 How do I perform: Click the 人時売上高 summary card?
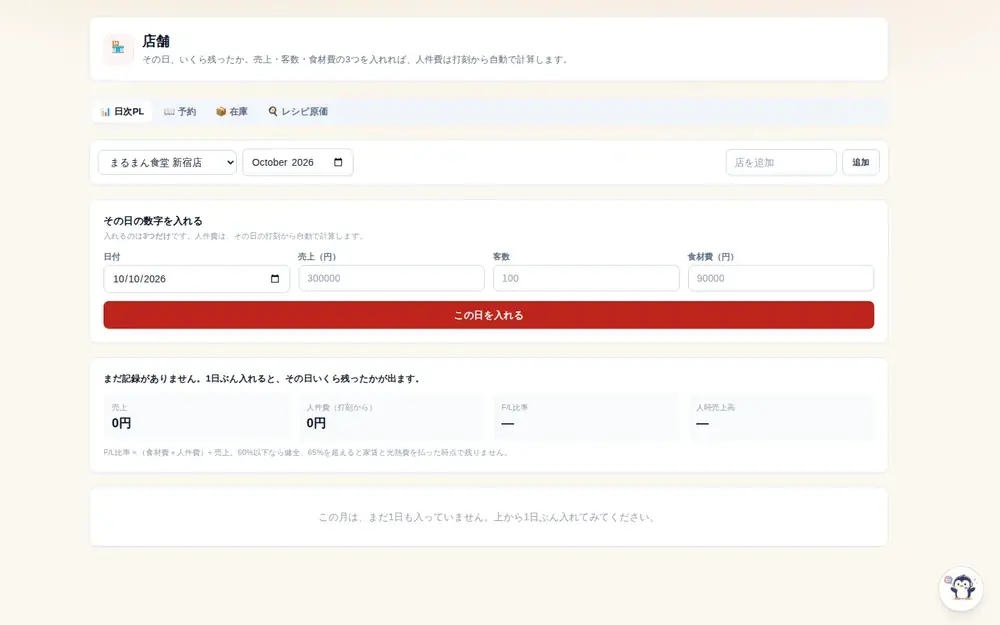tap(781, 417)
